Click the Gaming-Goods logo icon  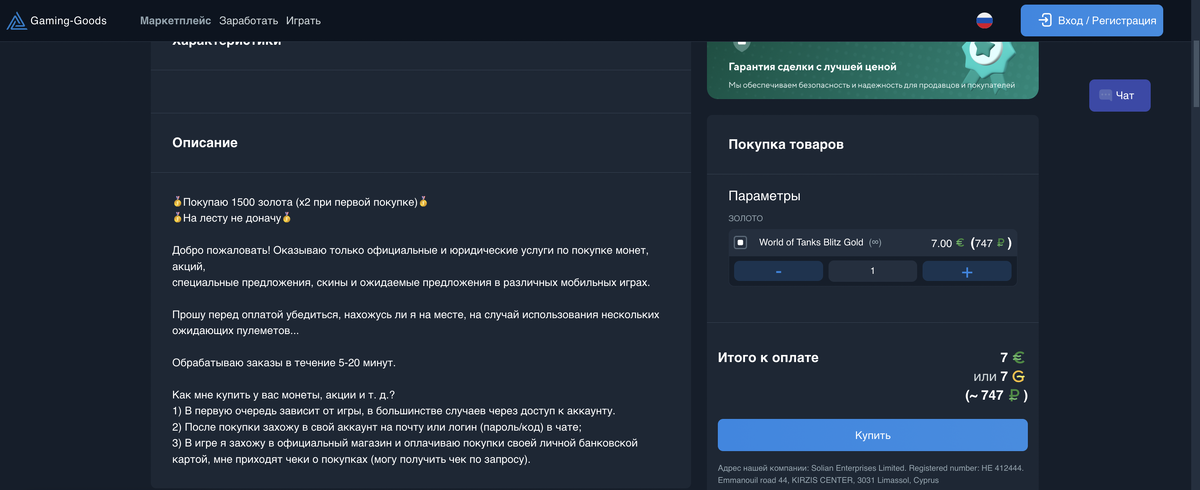click(x=16, y=20)
